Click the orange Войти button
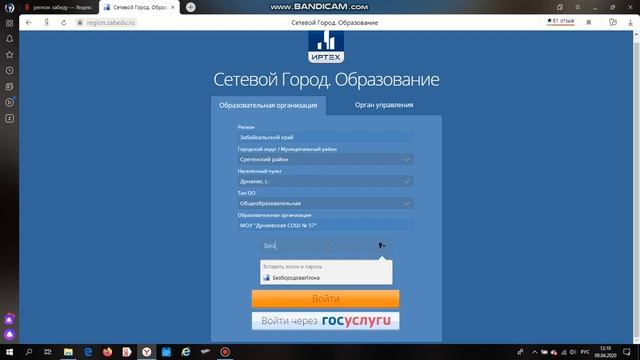 pos(326,299)
